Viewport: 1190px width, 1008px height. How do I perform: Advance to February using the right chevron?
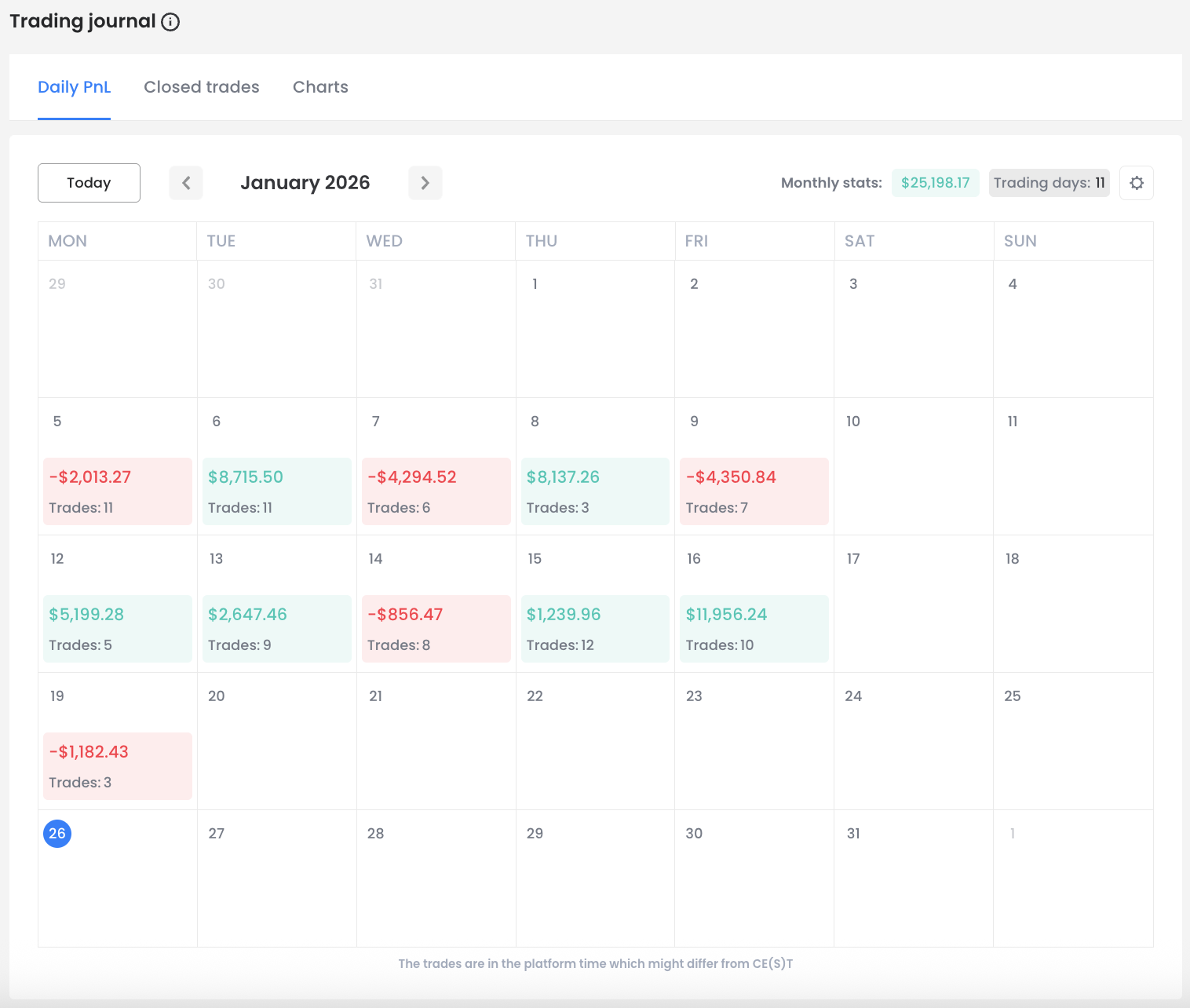[425, 182]
